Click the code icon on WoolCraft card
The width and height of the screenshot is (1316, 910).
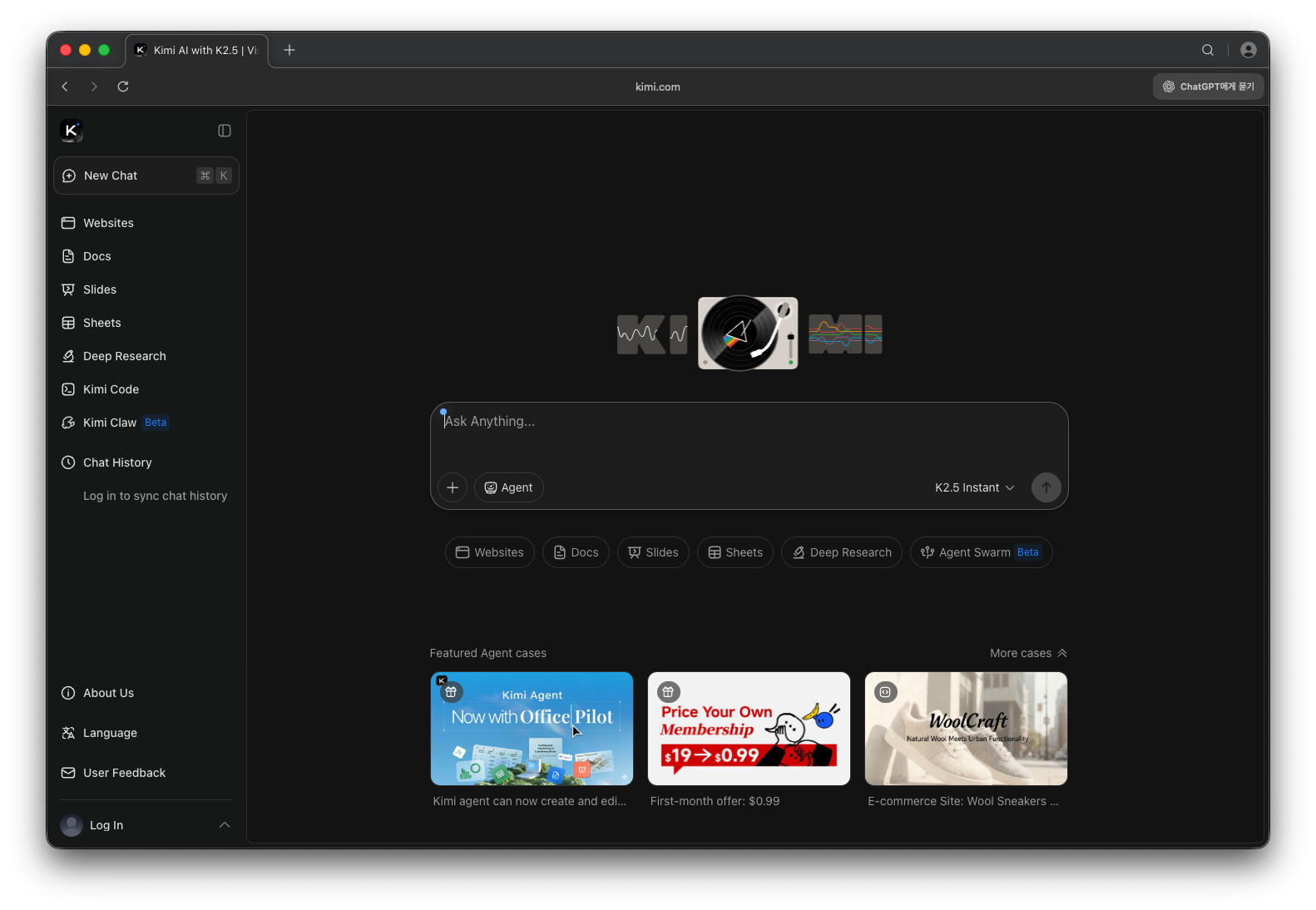pos(886,692)
